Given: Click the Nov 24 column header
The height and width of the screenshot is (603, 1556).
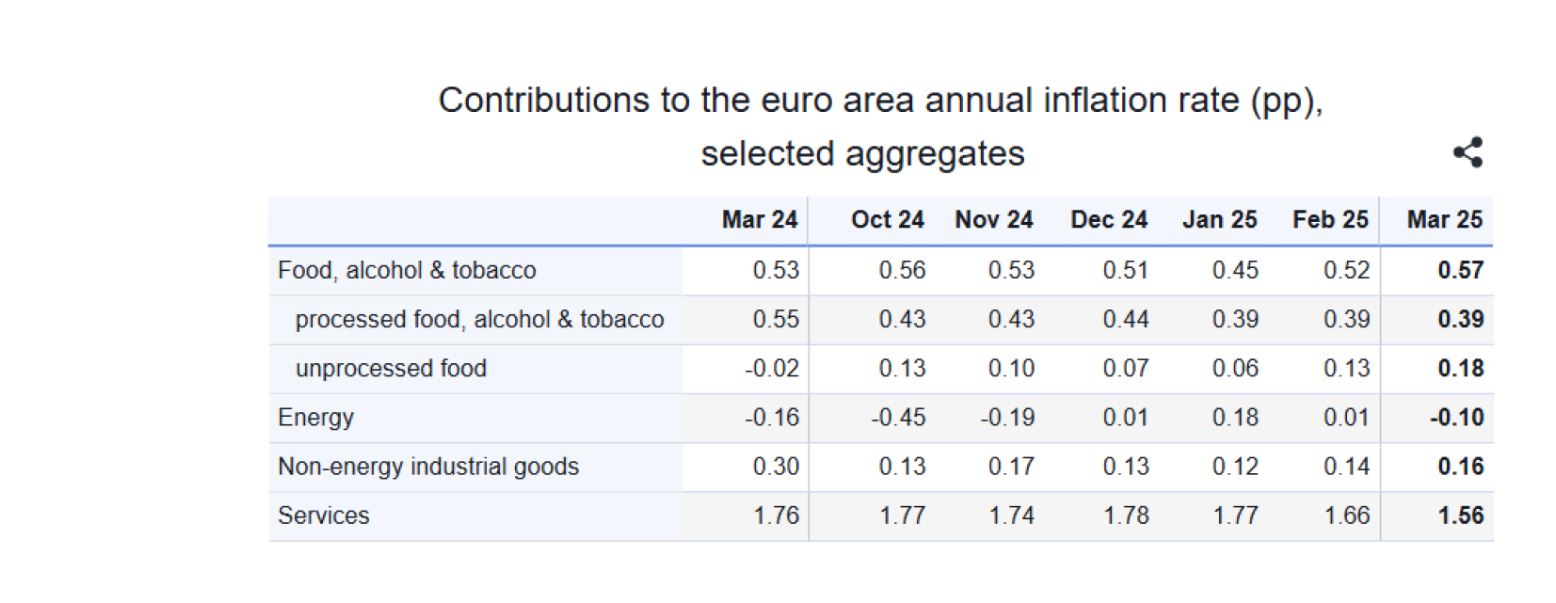Looking at the screenshot, I should (x=994, y=220).
